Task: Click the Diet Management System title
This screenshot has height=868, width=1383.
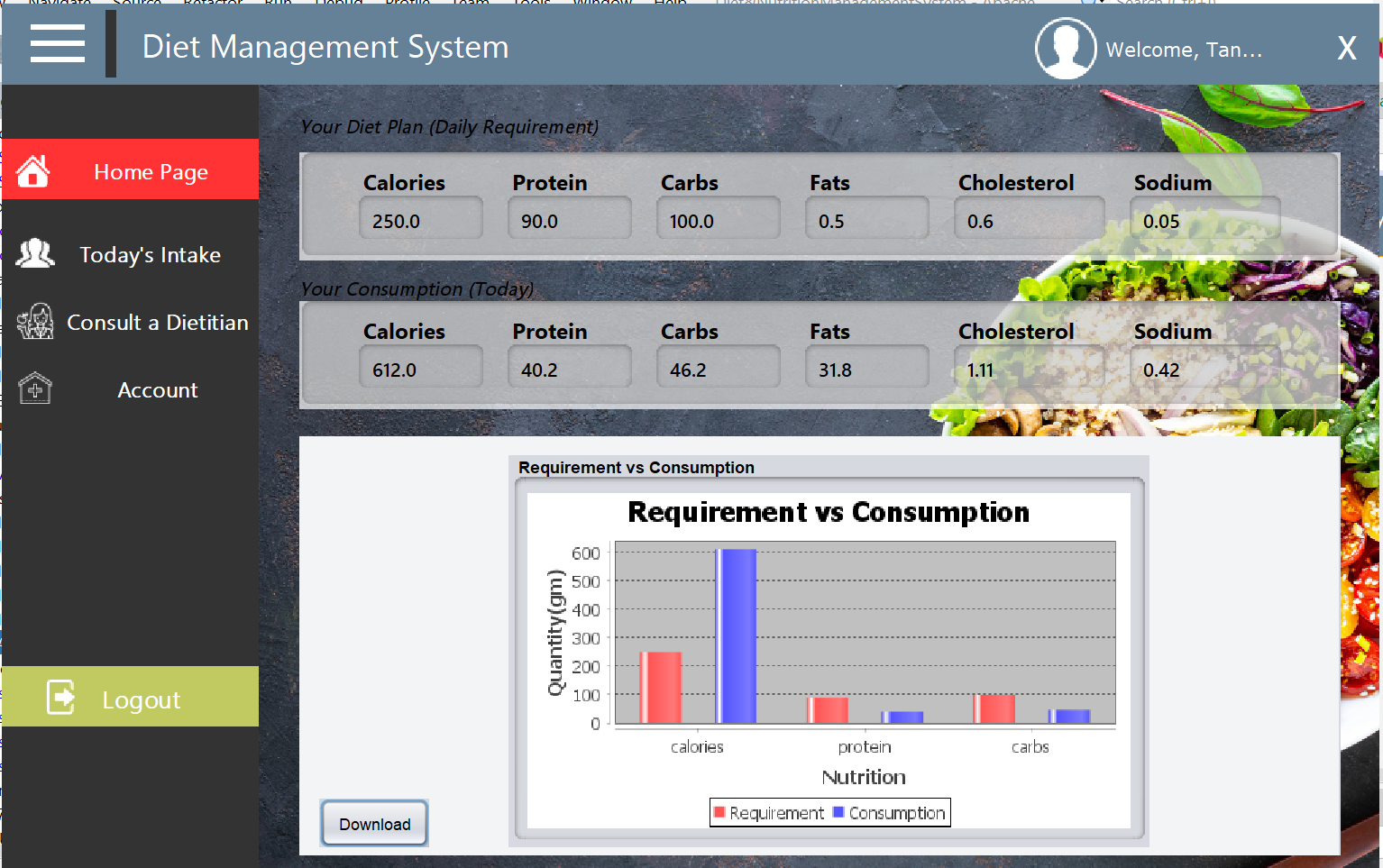Action: pyautogui.click(x=325, y=47)
